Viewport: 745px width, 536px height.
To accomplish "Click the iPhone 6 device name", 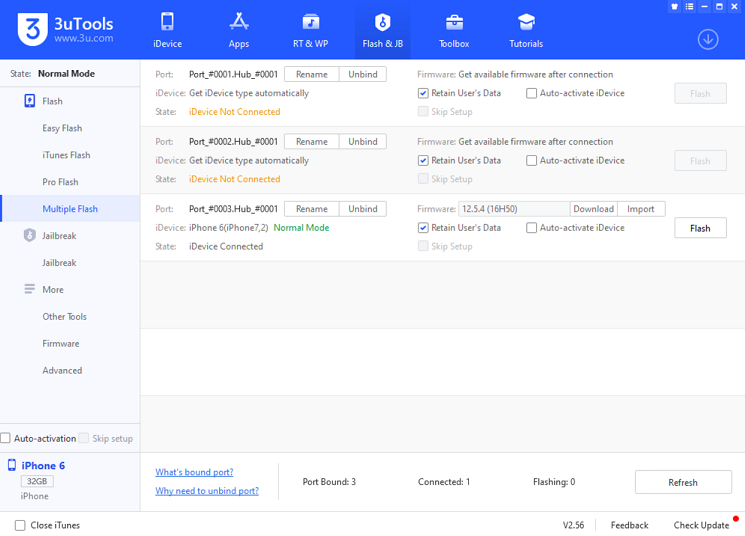I will [x=43, y=465].
